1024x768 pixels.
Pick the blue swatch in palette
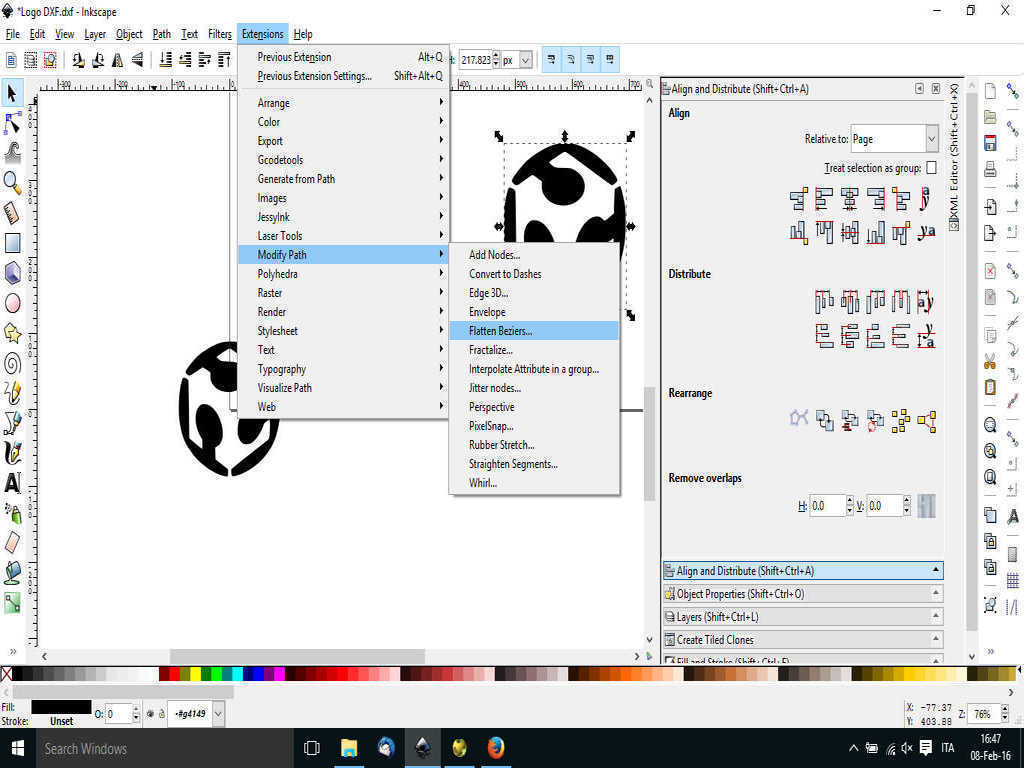[x=258, y=674]
